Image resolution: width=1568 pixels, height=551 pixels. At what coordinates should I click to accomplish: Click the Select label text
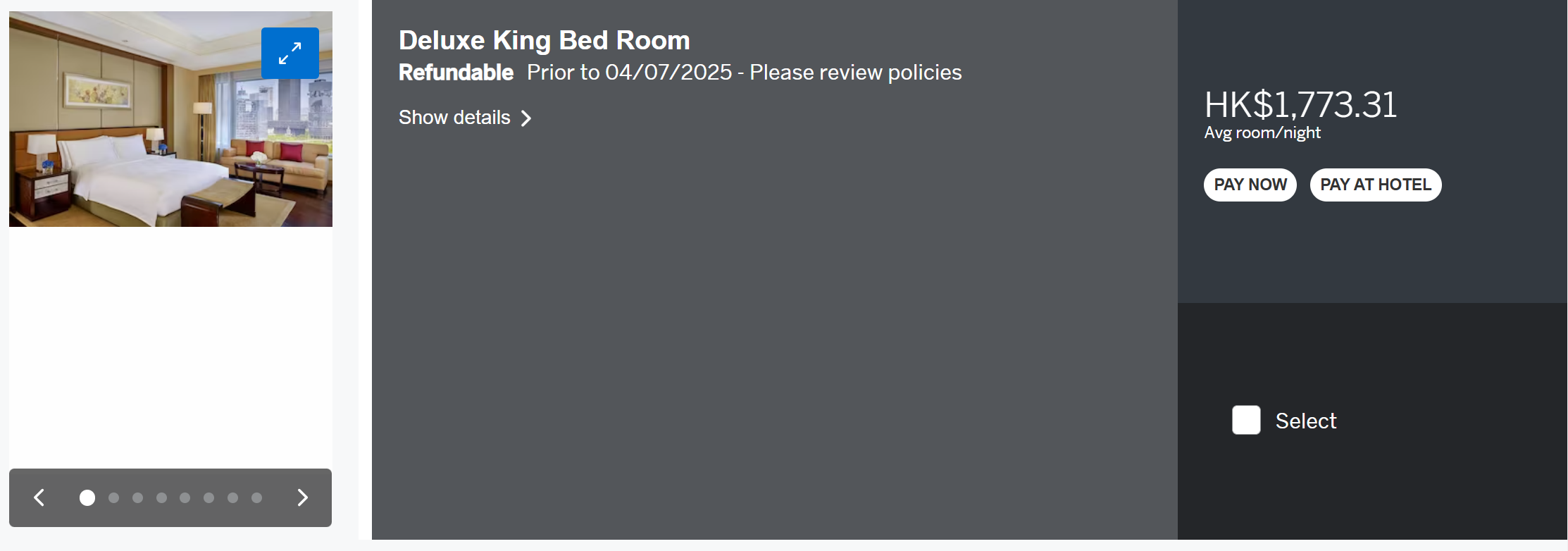[1306, 421]
